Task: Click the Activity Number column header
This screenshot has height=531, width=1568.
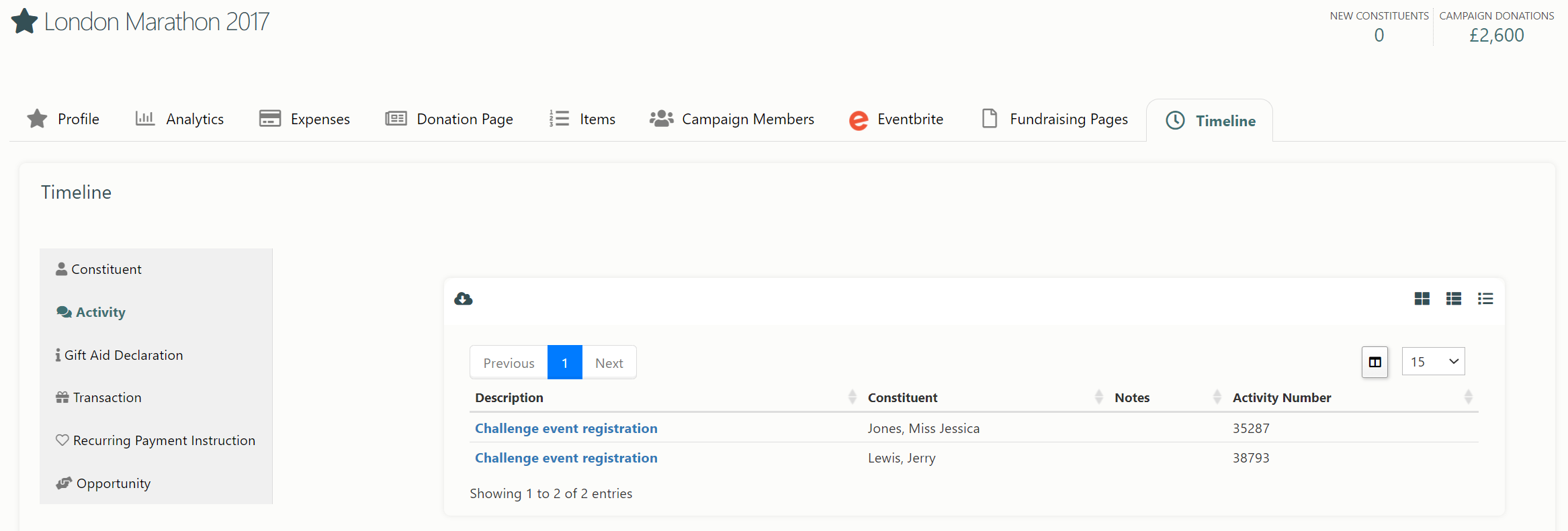Action: tap(1282, 397)
